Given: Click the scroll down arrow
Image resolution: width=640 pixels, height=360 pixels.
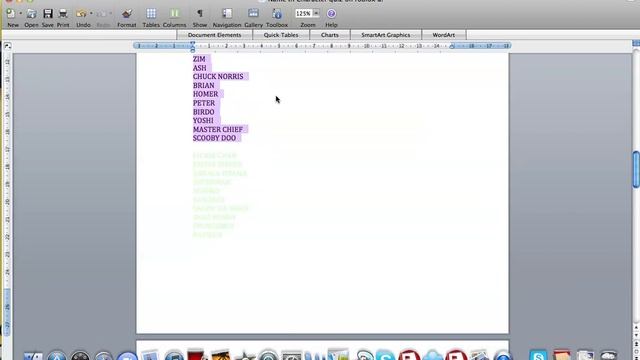Looking at the screenshot, I should (x=636, y=336).
